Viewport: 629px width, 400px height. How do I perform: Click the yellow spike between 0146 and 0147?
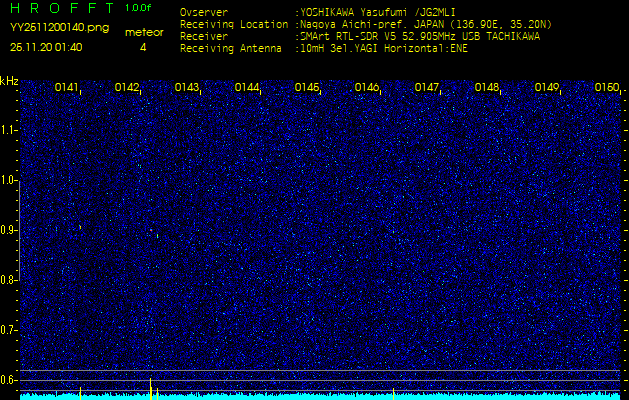pos(394,394)
